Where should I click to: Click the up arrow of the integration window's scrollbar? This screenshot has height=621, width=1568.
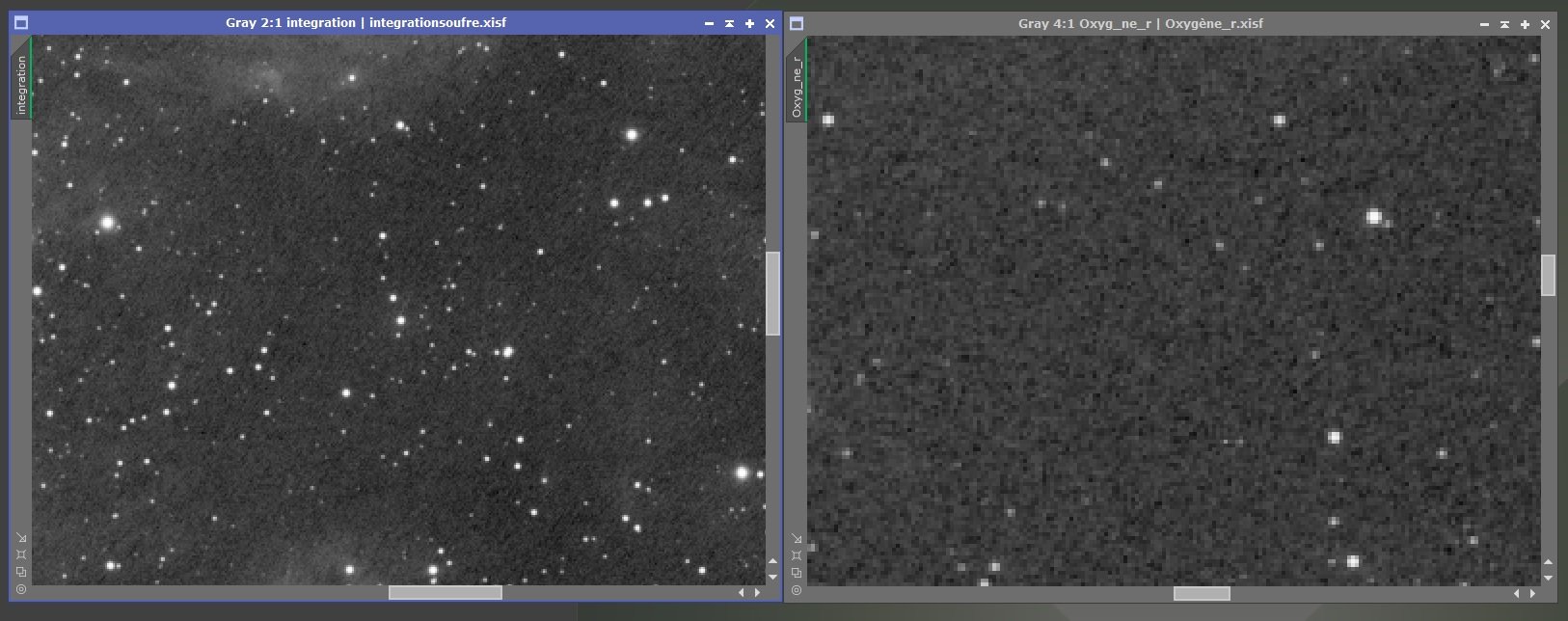(x=772, y=561)
